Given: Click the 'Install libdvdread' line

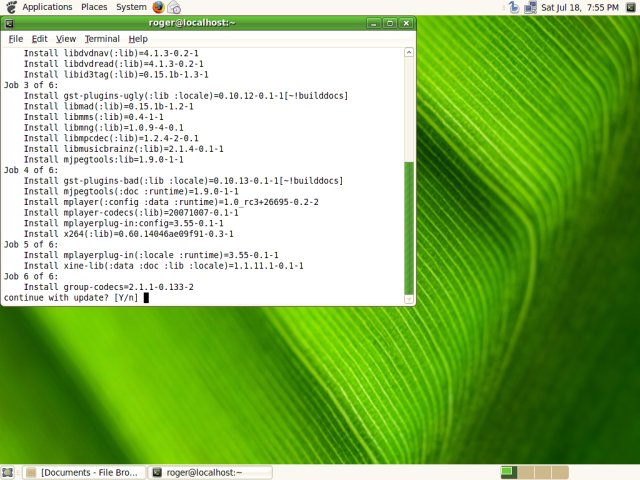Looking at the screenshot, I should [113, 64].
